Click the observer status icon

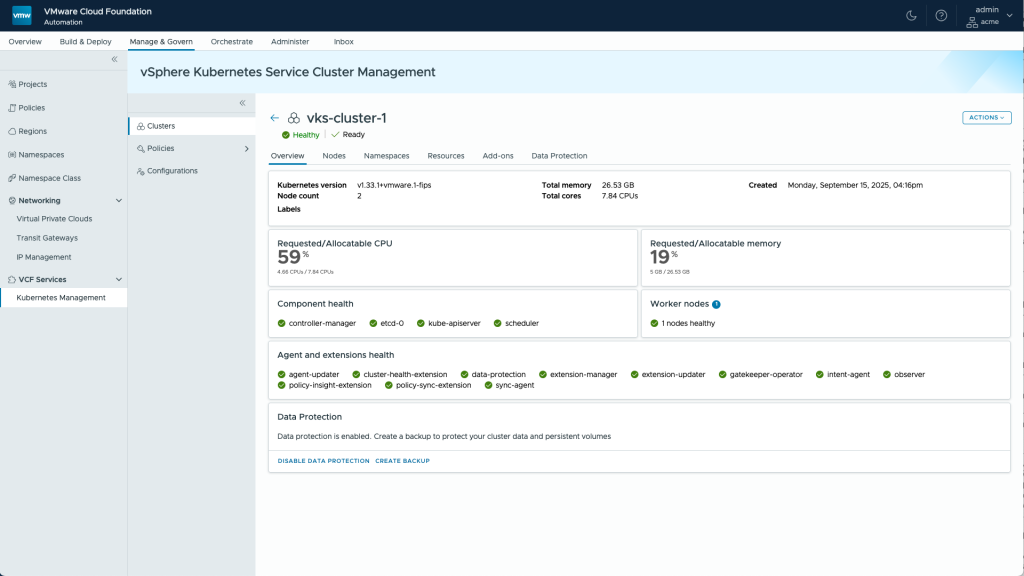coord(887,375)
